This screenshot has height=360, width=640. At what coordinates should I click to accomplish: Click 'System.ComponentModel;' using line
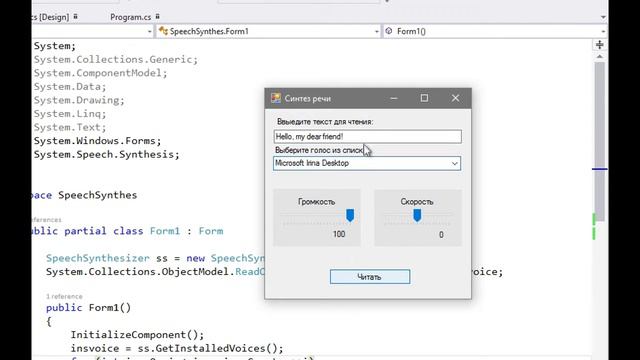100,73
